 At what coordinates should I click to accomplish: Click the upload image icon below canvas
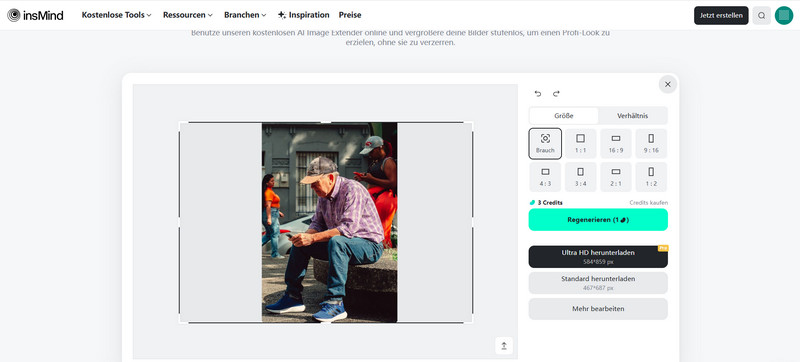tap(504, 346)
